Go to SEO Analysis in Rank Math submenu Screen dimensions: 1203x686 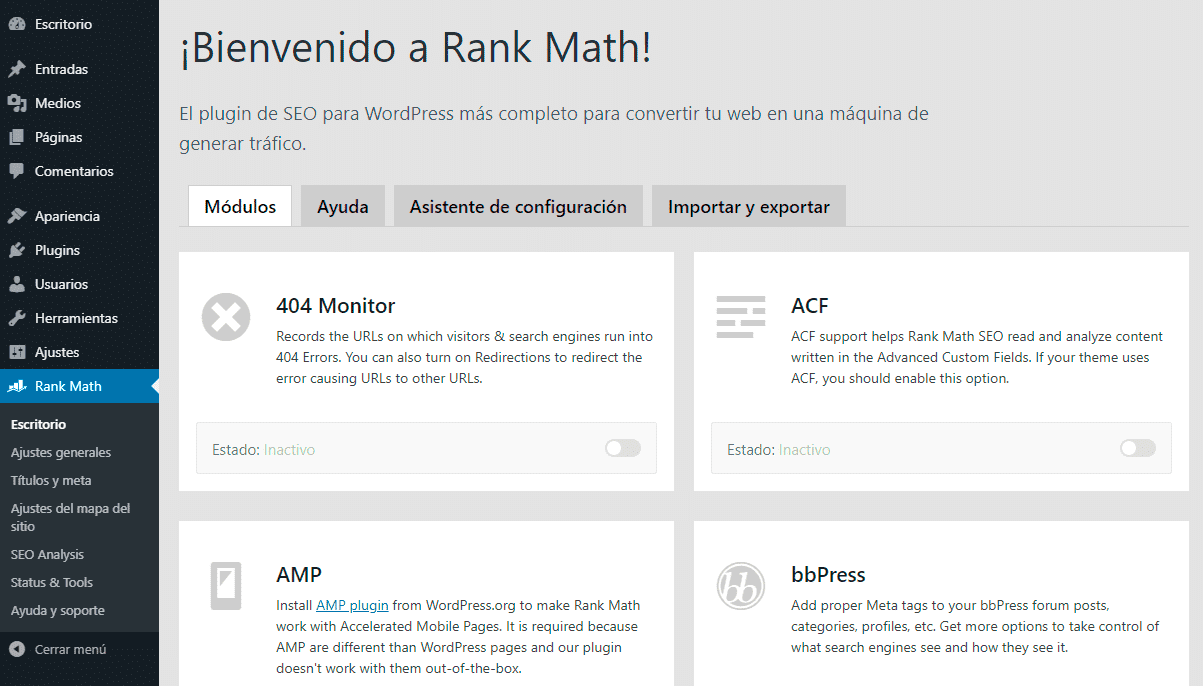pyautogui.click(x=45, y=554)
